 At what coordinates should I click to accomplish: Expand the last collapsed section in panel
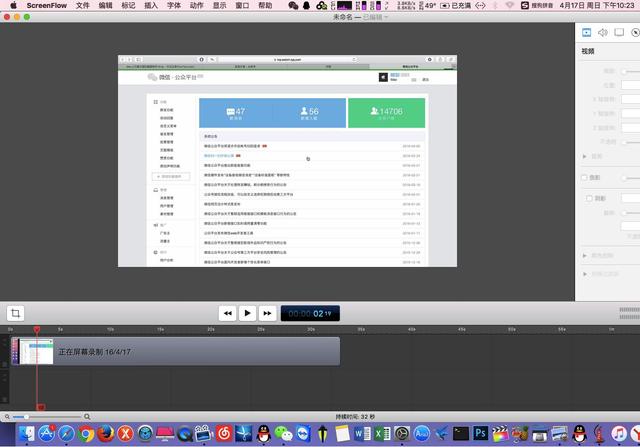point(584,274)
